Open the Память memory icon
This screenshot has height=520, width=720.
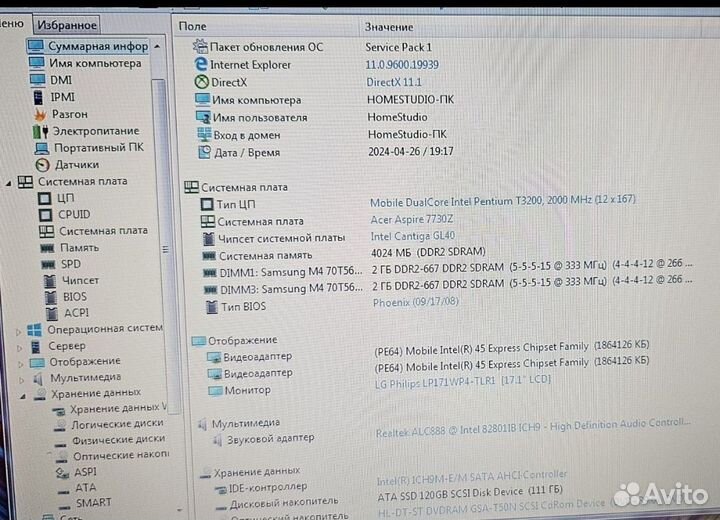[44, 247]
